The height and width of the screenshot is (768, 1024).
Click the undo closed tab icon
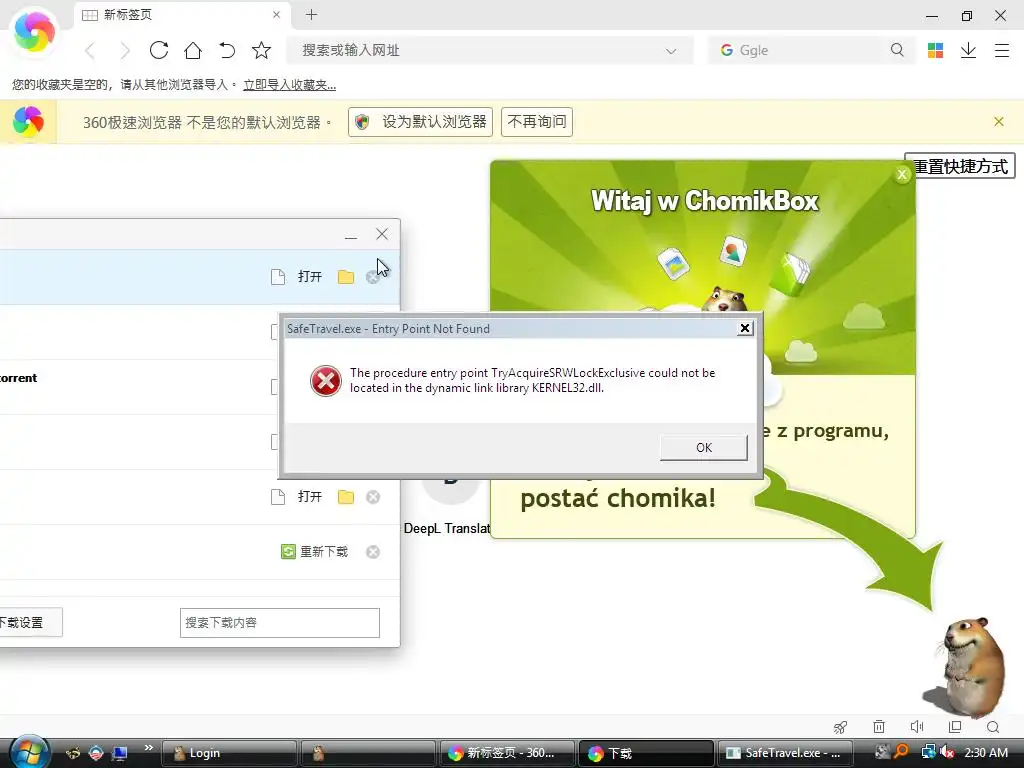pyautogui.click(x=227, y=50)
